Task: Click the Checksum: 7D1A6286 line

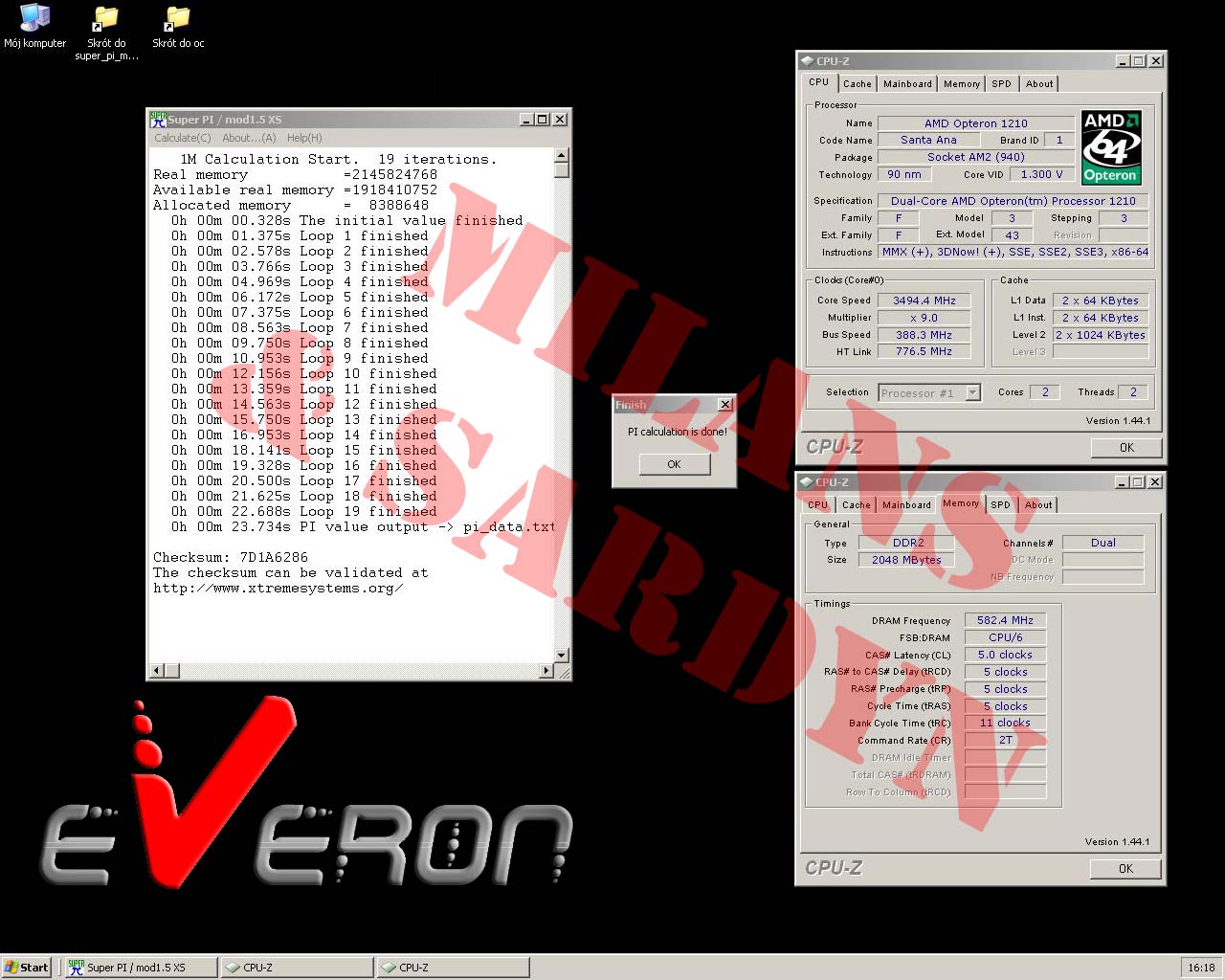Action: click(x=231, y=557)
